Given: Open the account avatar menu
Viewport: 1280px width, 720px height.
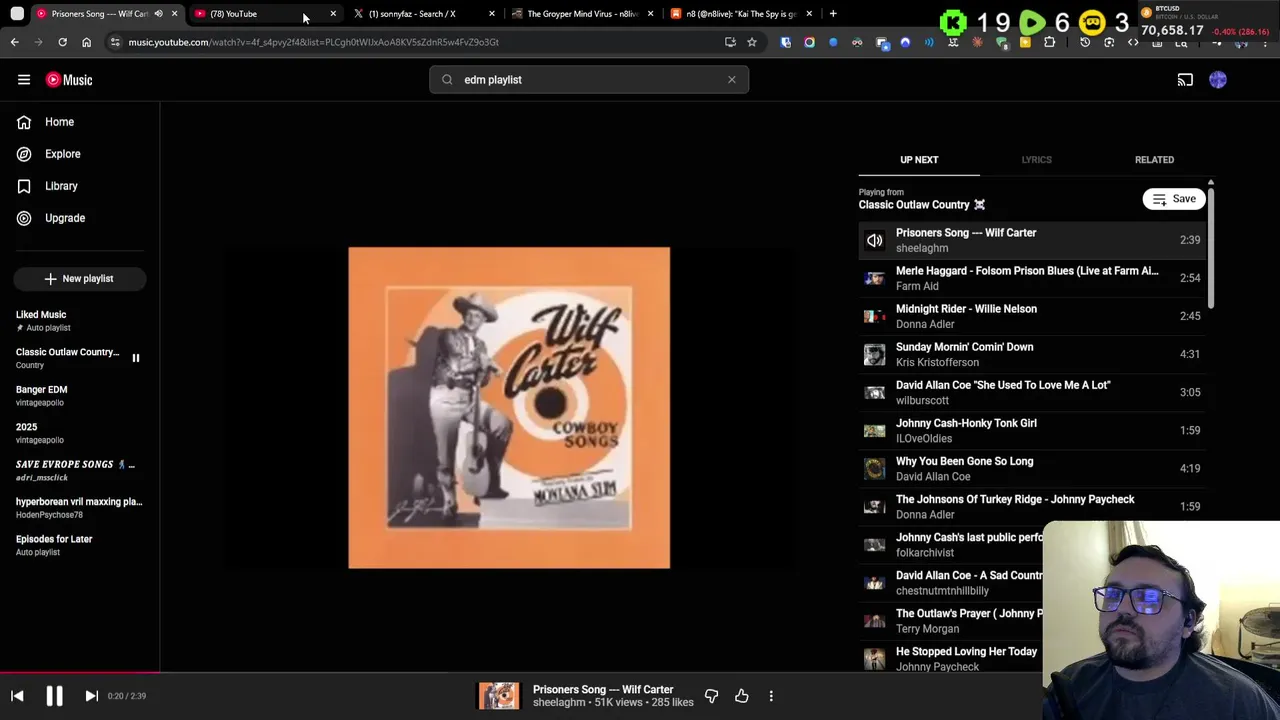Looking at the screenshot, I should (1218, 80).
